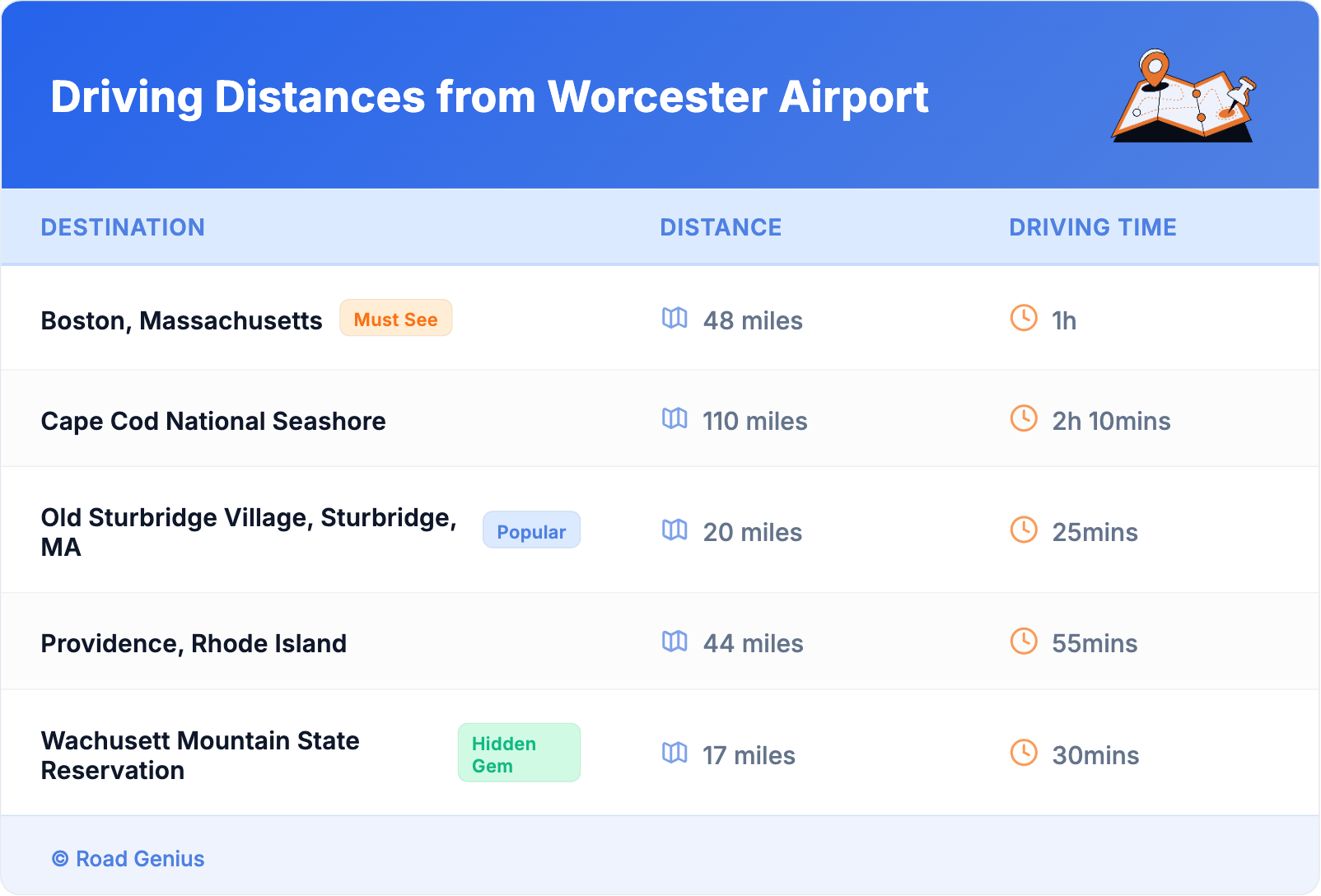
Task: Click the map icon beside 44 miles
Action: point(675,641)
